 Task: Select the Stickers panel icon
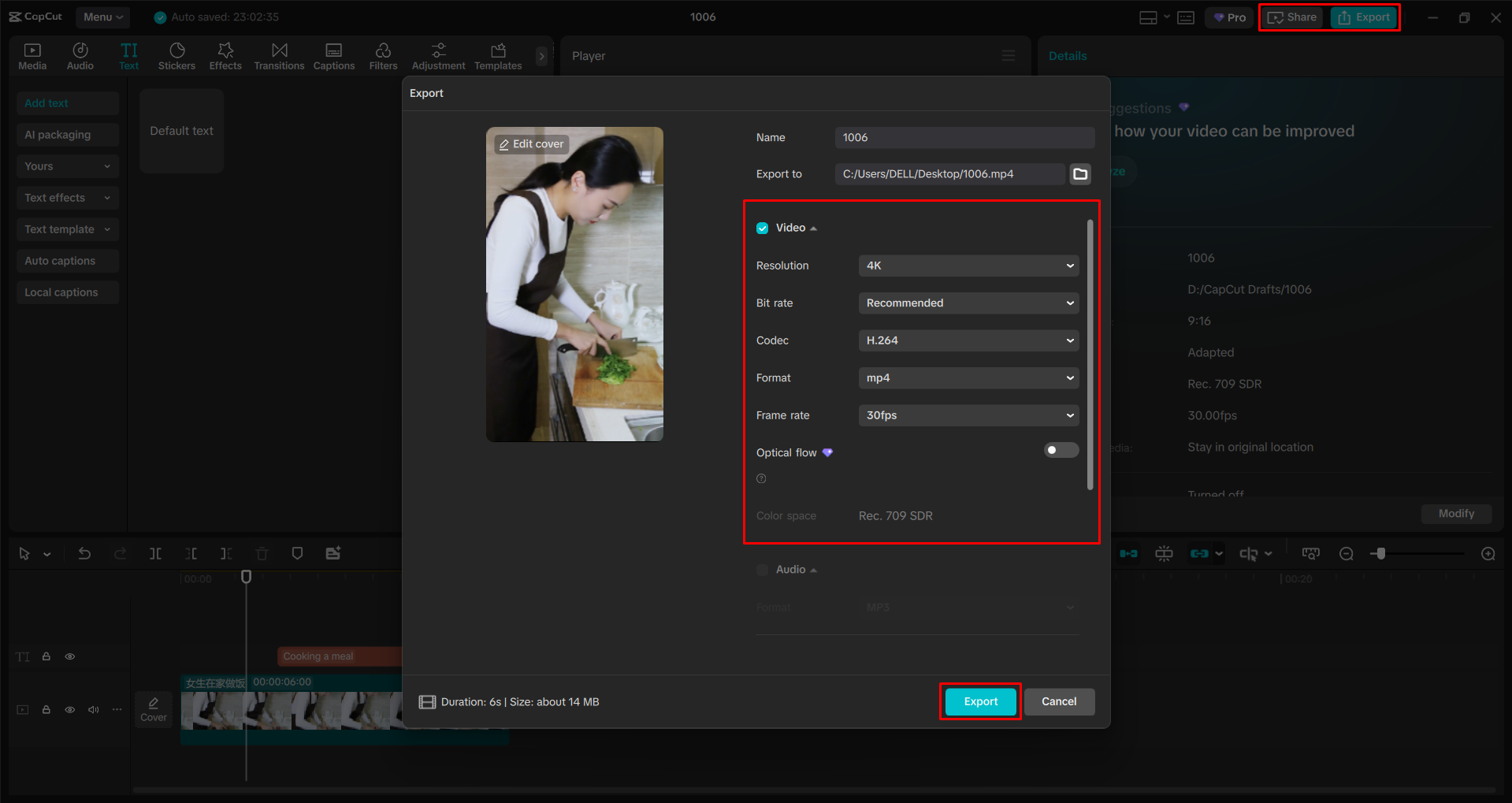click(176, 55)
